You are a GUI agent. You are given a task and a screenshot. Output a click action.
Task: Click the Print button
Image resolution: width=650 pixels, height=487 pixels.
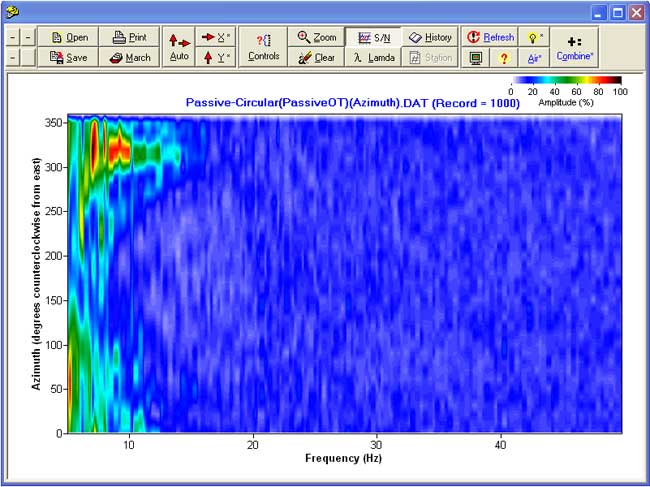pos(129,37)
